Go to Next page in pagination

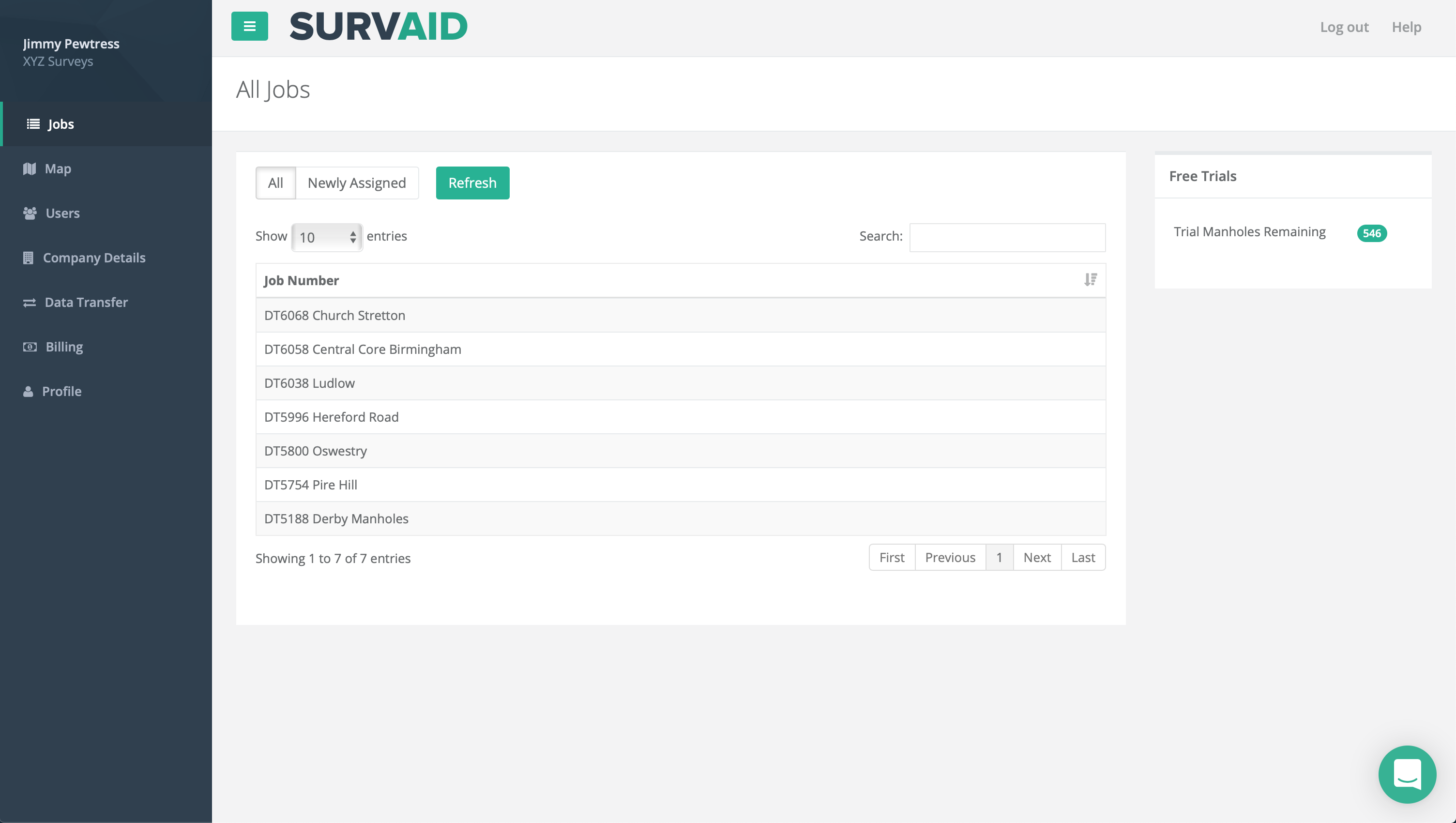pyautogui.click(x=1037, y=557)
